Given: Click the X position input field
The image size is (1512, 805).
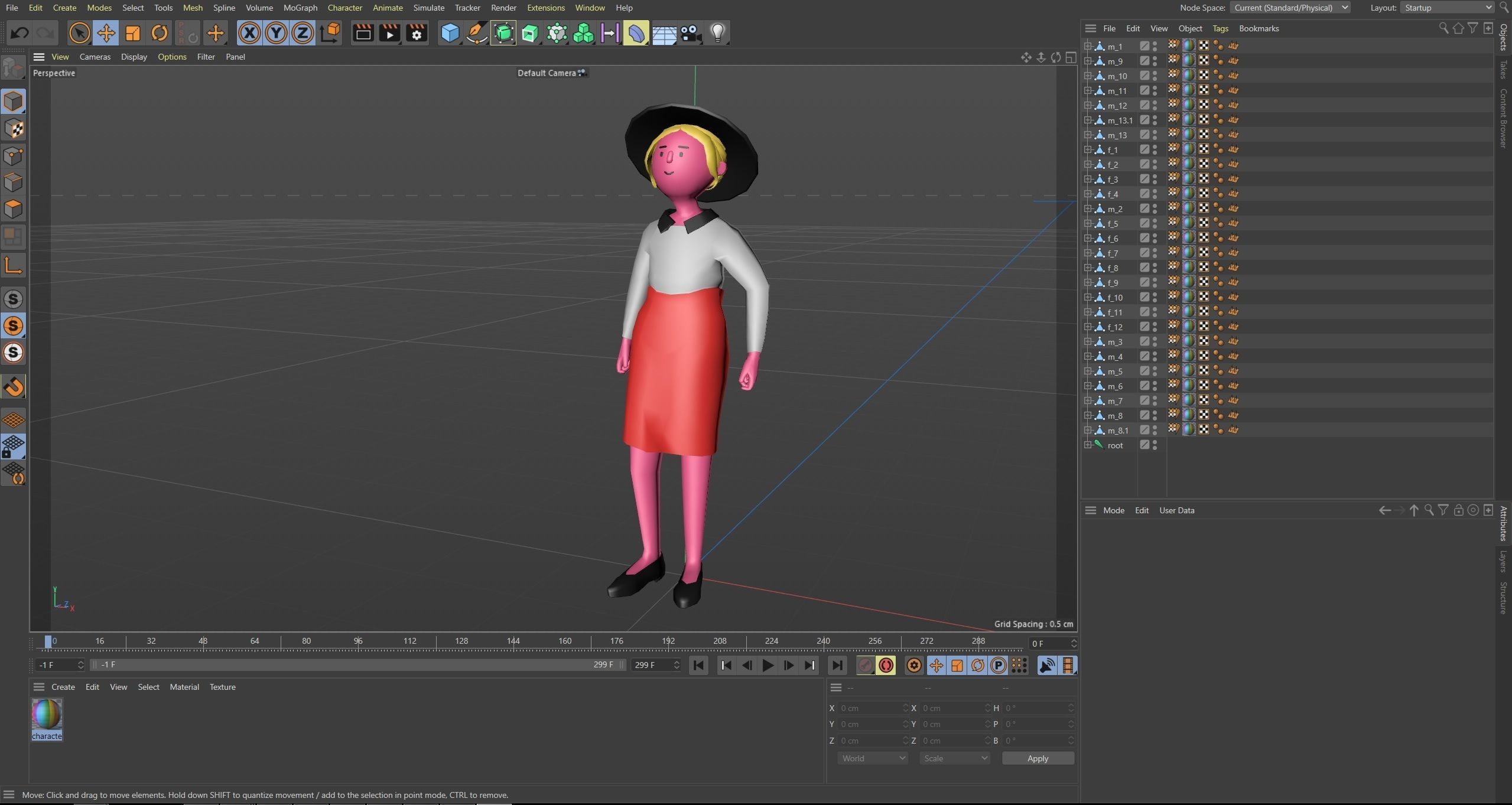Looking at the screenshot, I should 873,708.
